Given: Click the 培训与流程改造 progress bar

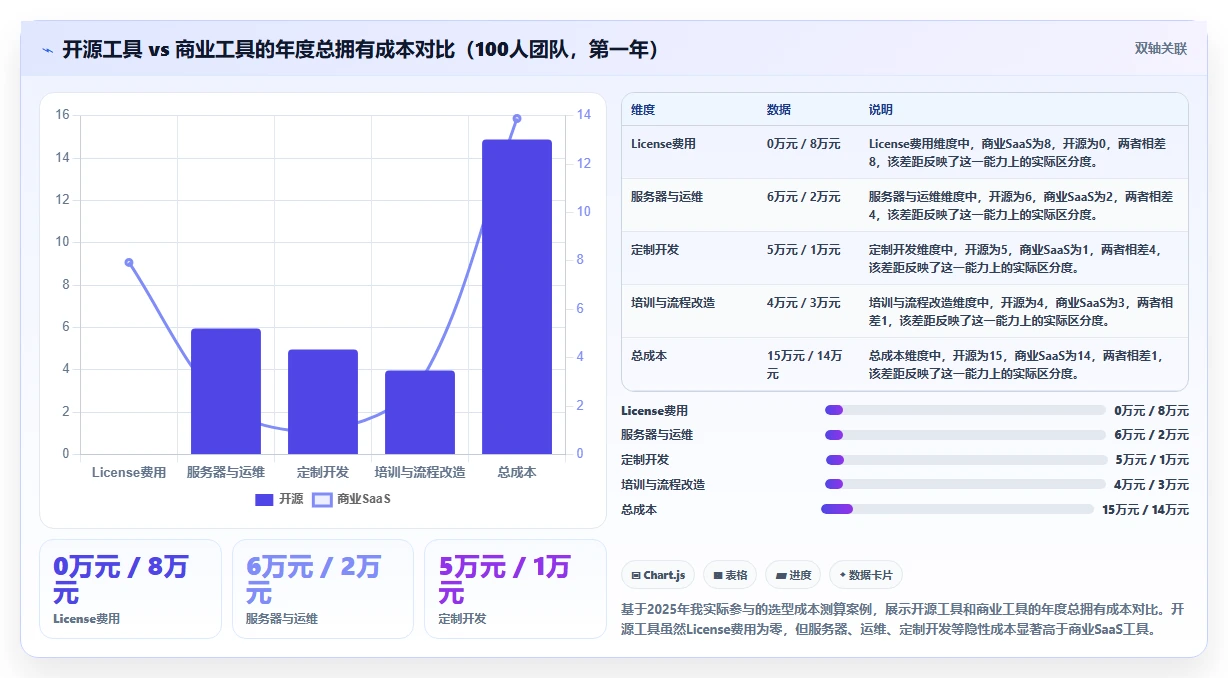Looking at the screenshot, I should pyautogui.click(x=965, y=484).
